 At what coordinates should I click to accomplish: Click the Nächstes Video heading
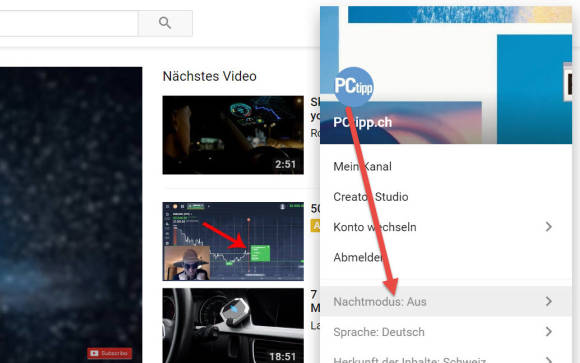coord(210,76)
